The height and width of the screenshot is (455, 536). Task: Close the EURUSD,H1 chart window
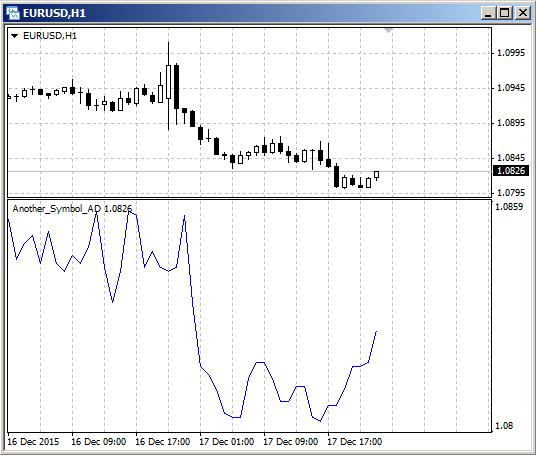pos(523,13)
